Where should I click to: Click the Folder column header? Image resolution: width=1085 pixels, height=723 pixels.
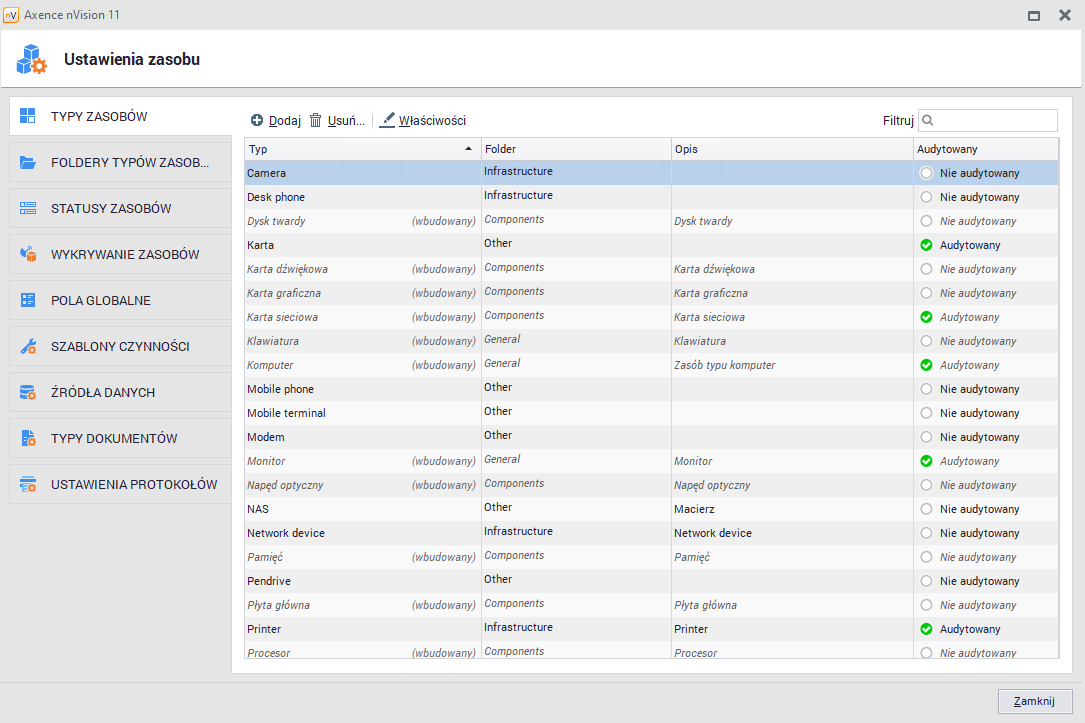click(575, 149)
